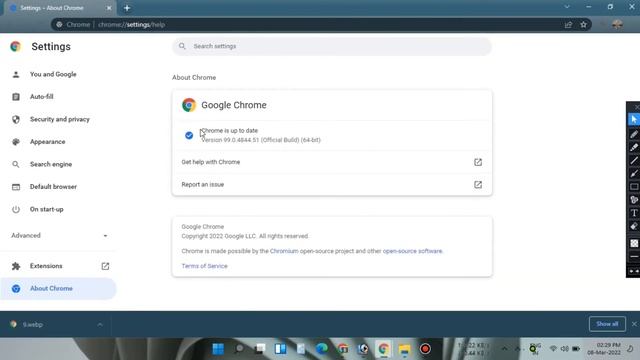Viewport: 640px width, 360px height.
Task: Close the annotation toolbar
Action: [x=636, y=107]
